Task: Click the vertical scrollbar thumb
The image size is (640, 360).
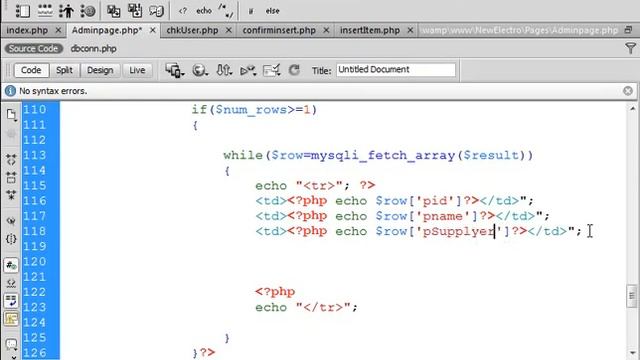Action: [x=632, y=296]
